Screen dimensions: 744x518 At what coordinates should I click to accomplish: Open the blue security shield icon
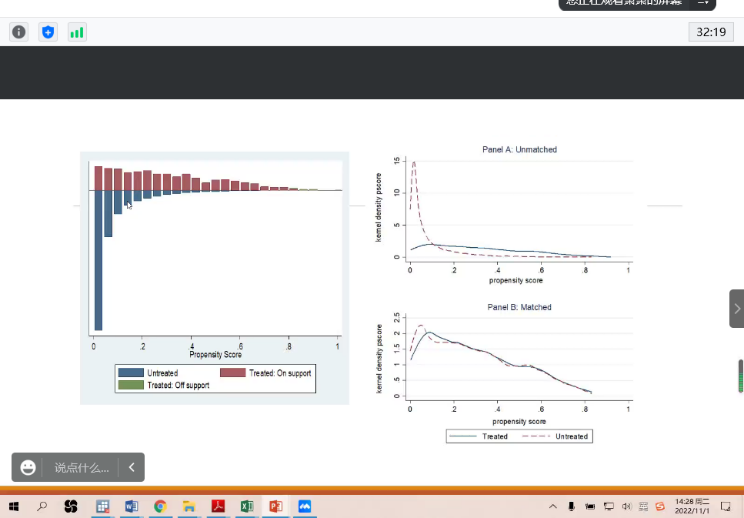pos(48,32)
